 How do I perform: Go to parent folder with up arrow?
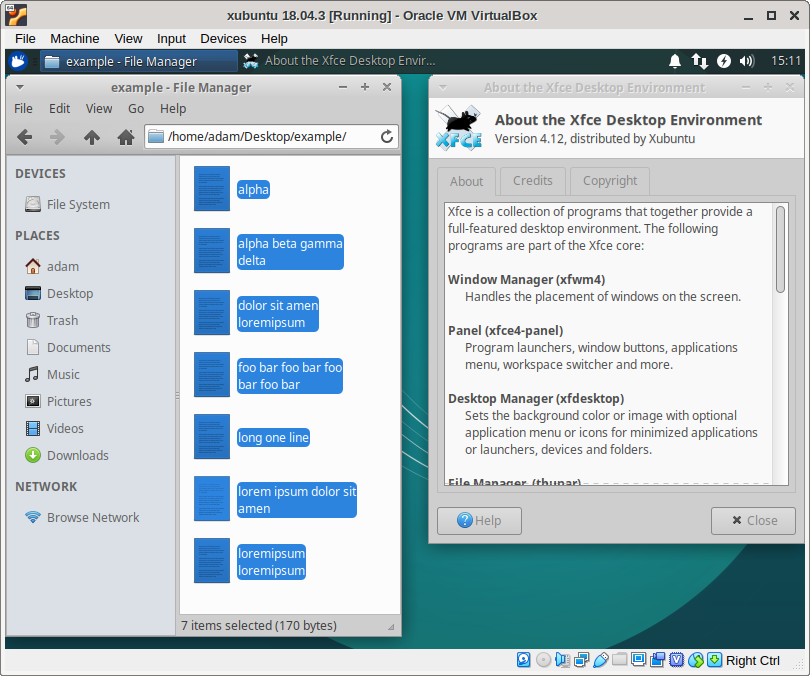(92, 137)
